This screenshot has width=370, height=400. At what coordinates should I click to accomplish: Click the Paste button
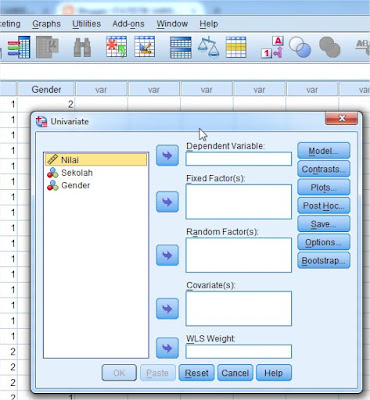pos(158,373)
